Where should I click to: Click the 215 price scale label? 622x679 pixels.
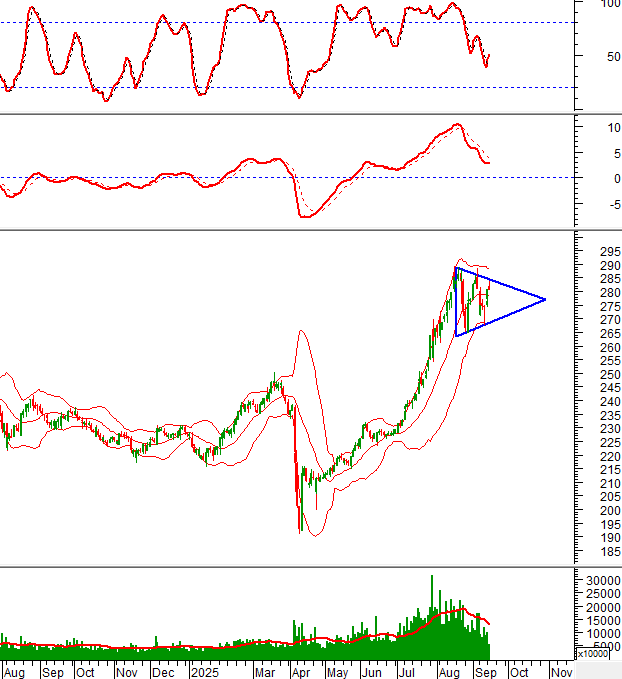click(x=610, y=470)
